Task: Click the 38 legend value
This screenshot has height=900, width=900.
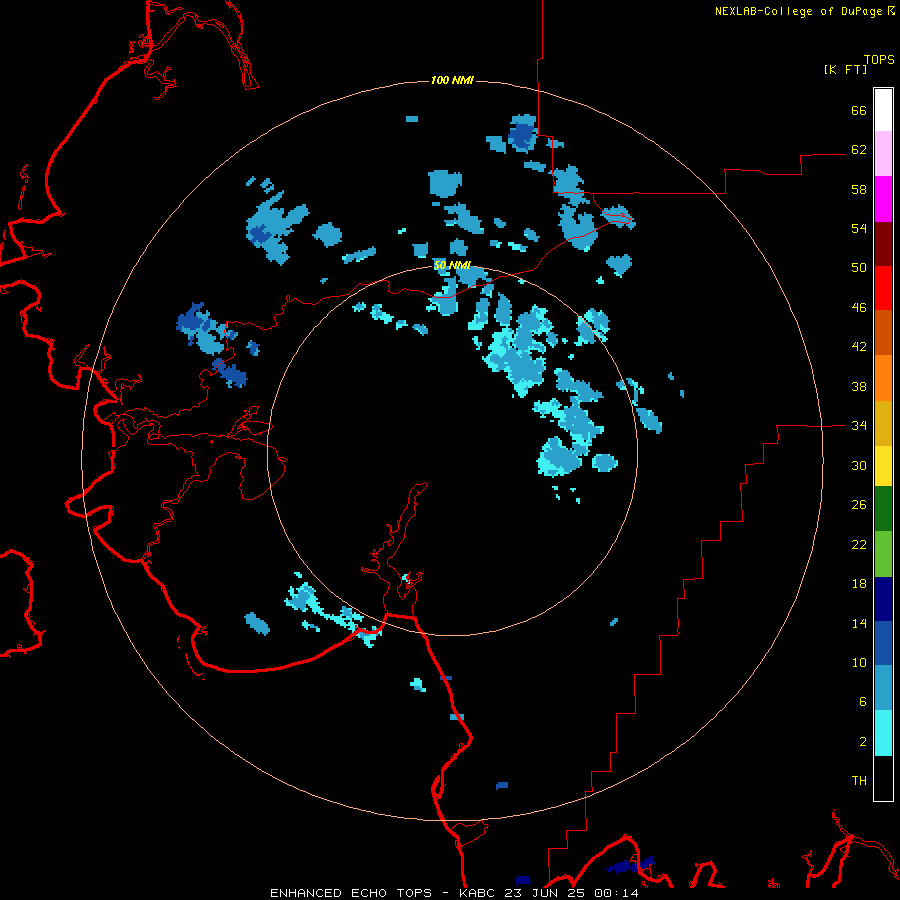Action: point(859,387)
